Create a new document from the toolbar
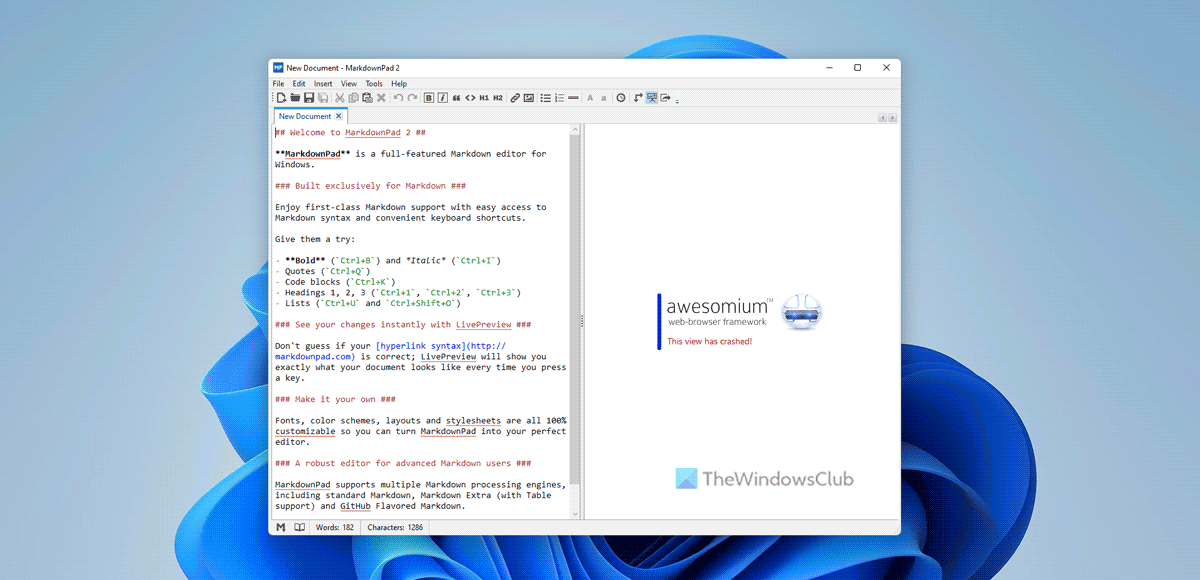Viewport: 1200px width, 580px height. tap(281, 98)
